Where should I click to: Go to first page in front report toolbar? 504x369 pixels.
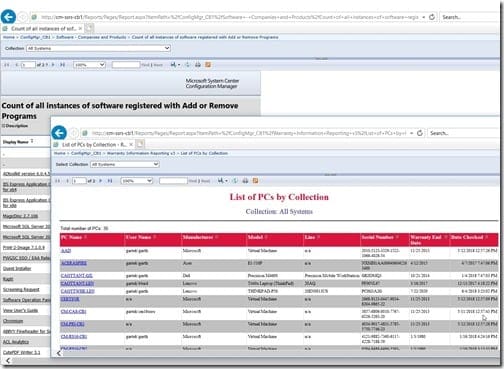57,181
